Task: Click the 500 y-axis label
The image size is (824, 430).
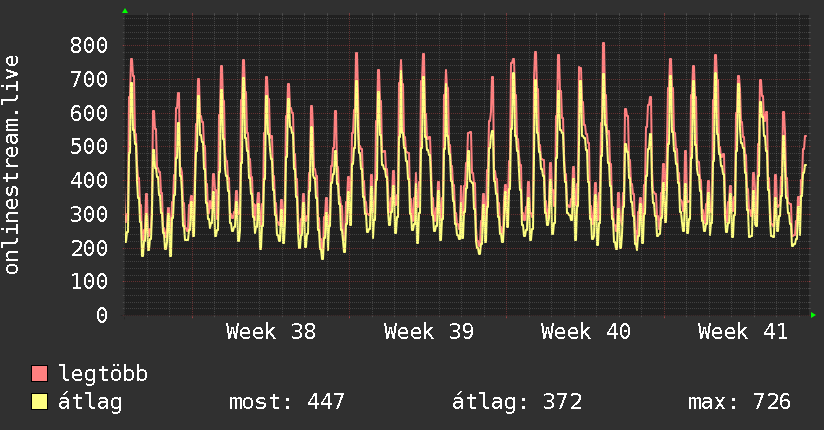Action: pos(89,147)
